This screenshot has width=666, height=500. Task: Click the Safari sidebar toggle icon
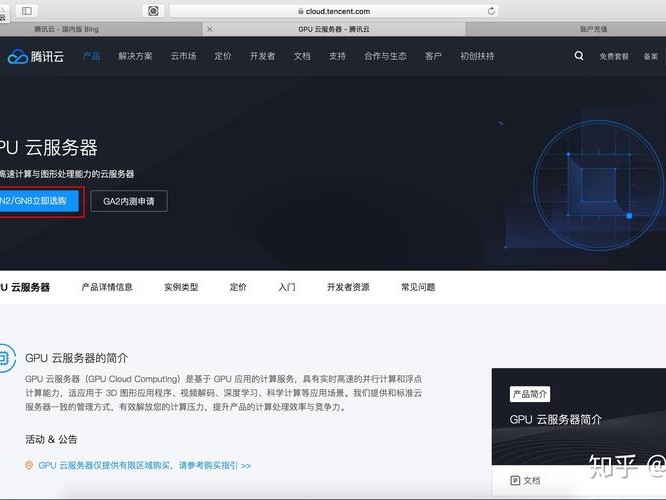(27, 11)
